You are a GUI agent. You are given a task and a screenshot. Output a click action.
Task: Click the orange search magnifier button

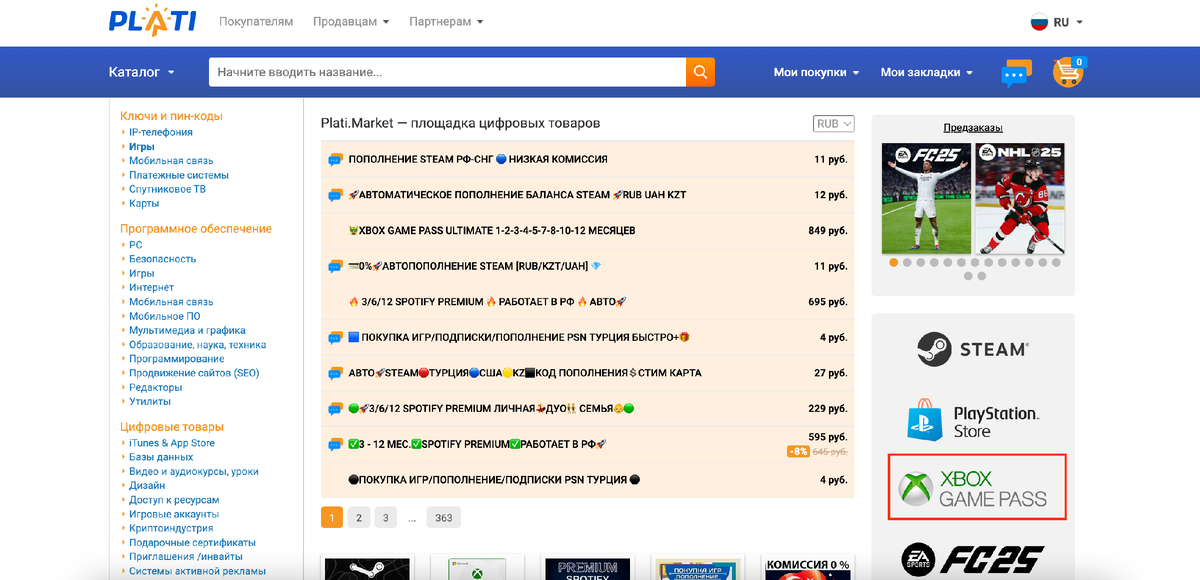pos(700,72)
